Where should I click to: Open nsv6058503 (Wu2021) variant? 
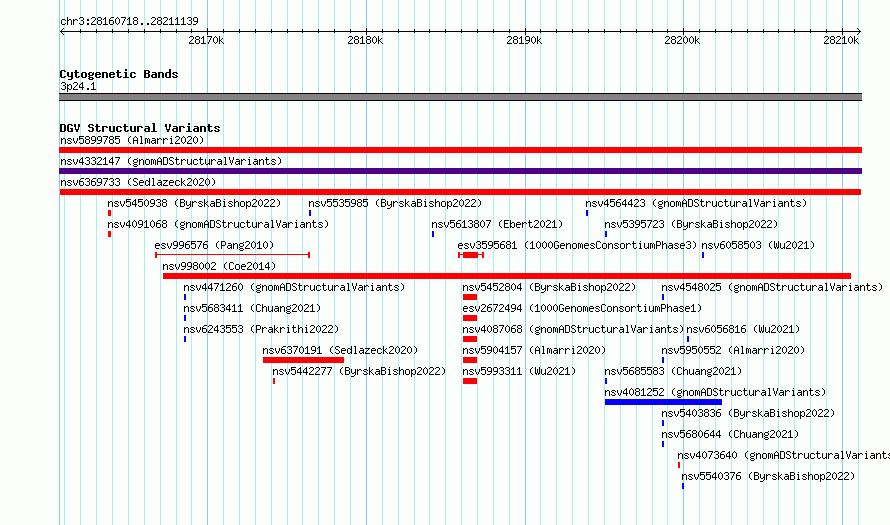coord(758,245)
